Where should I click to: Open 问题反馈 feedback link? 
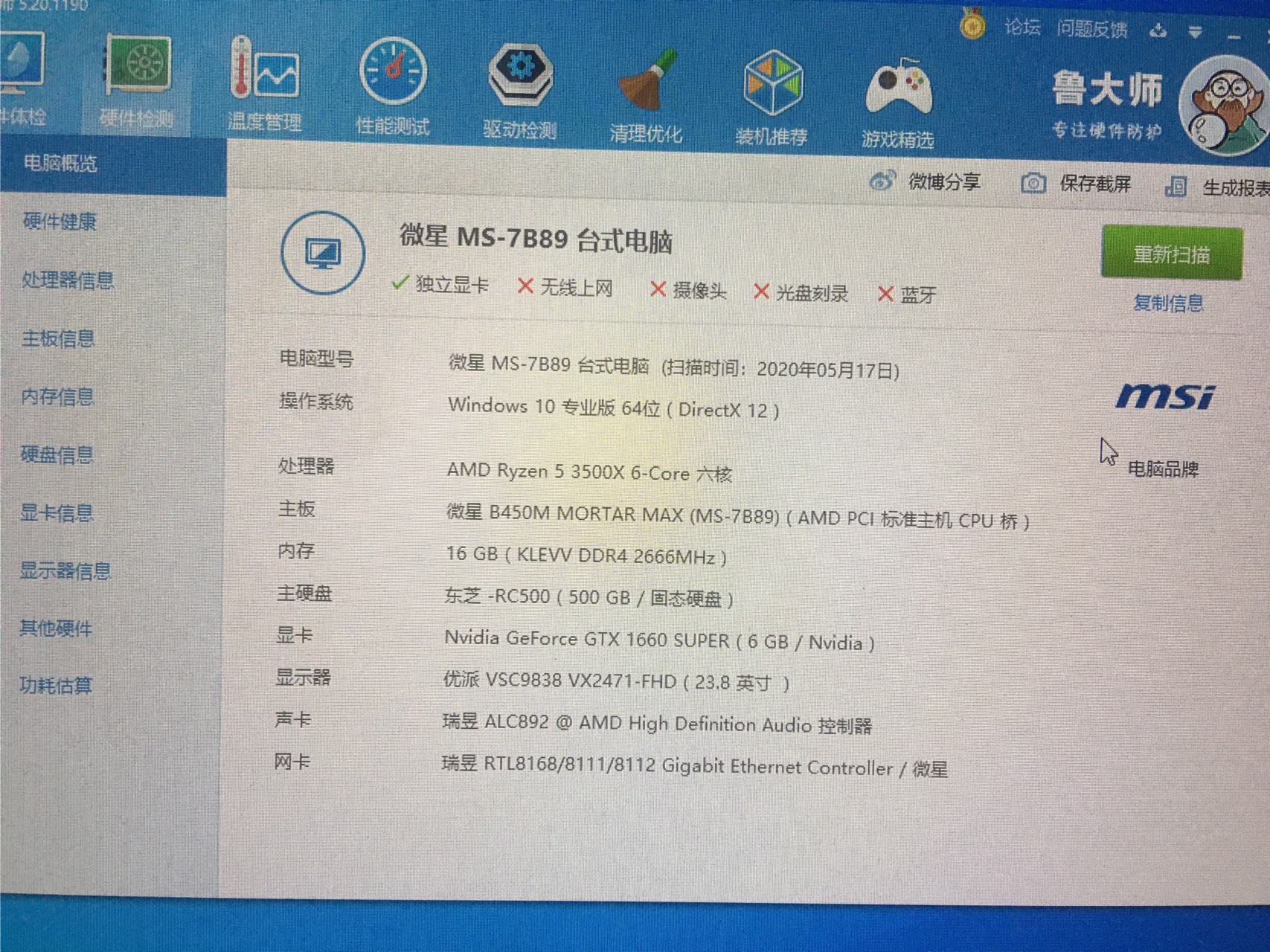click(1091, 29)
